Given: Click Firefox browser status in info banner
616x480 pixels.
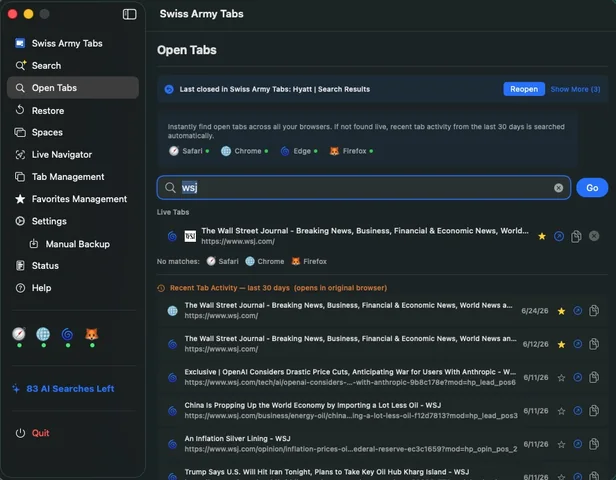Looking at the screenshot, I should click(351, 151).
